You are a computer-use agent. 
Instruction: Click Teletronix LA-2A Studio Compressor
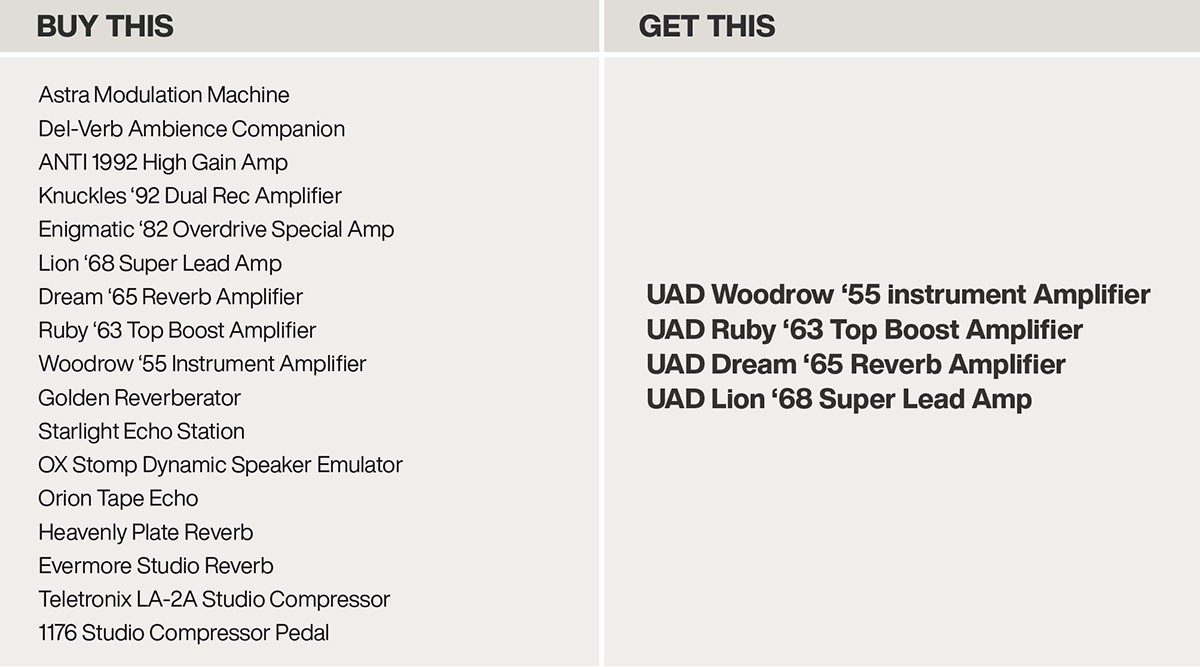click(x=214, y=600)
